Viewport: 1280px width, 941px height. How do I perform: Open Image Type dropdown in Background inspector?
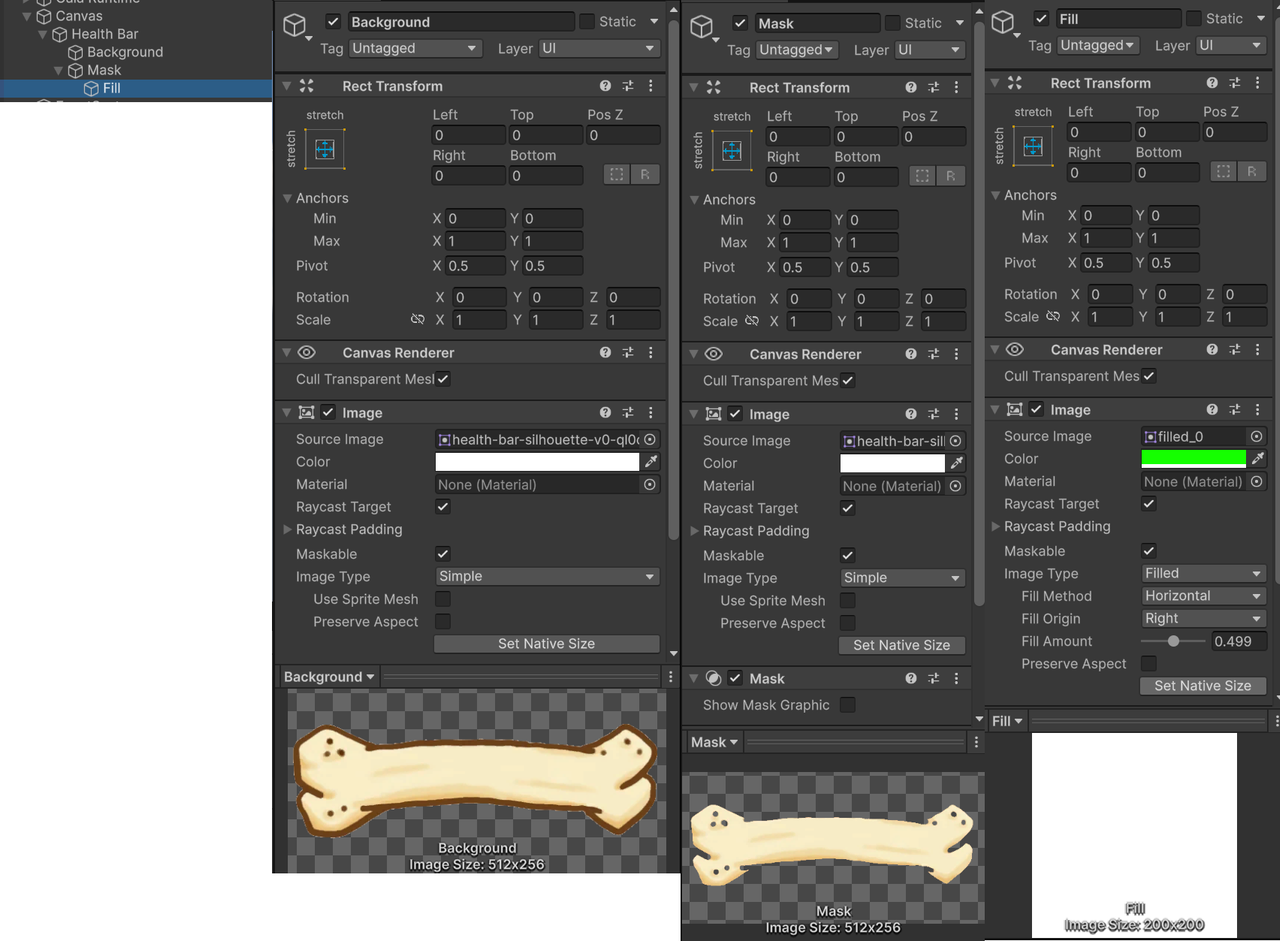tap(547, 577)
